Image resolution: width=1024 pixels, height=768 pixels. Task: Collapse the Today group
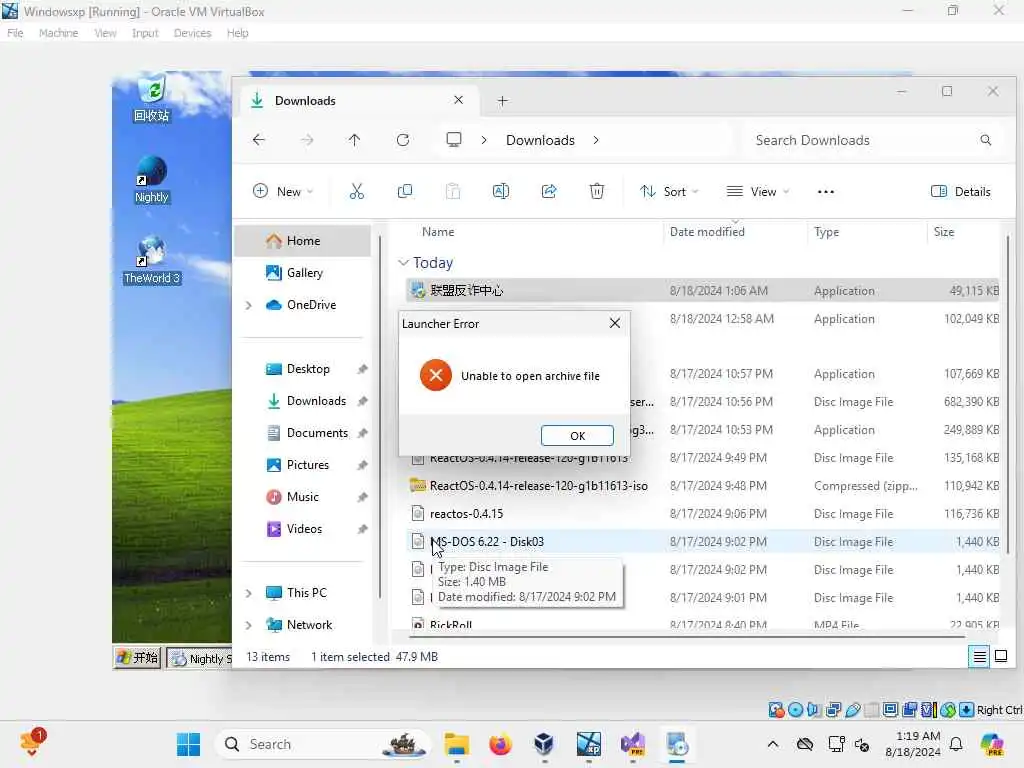403,263
